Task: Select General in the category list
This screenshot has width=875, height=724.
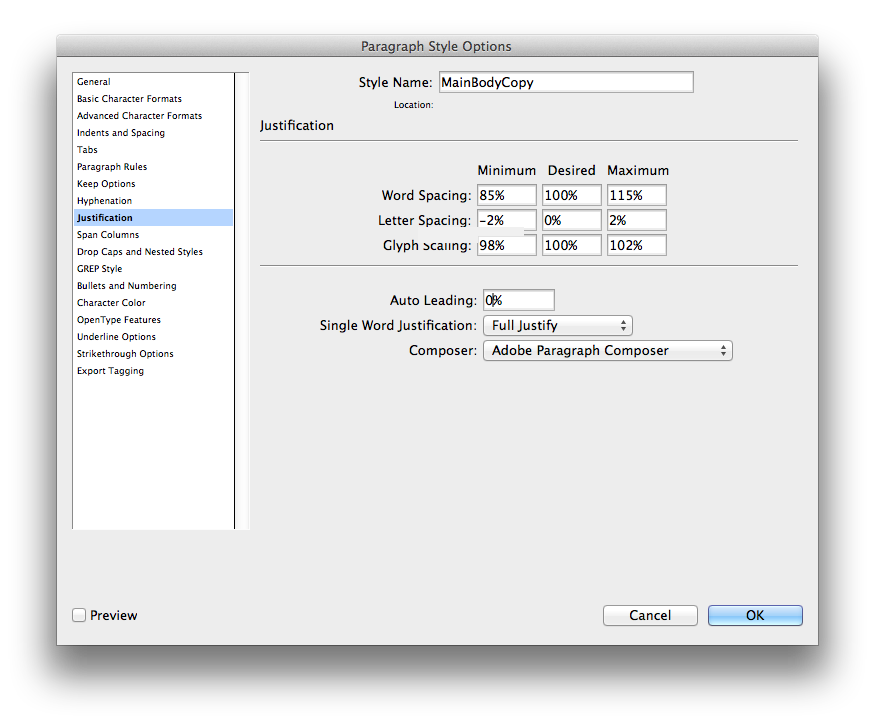Action: [x=94, y=82]
